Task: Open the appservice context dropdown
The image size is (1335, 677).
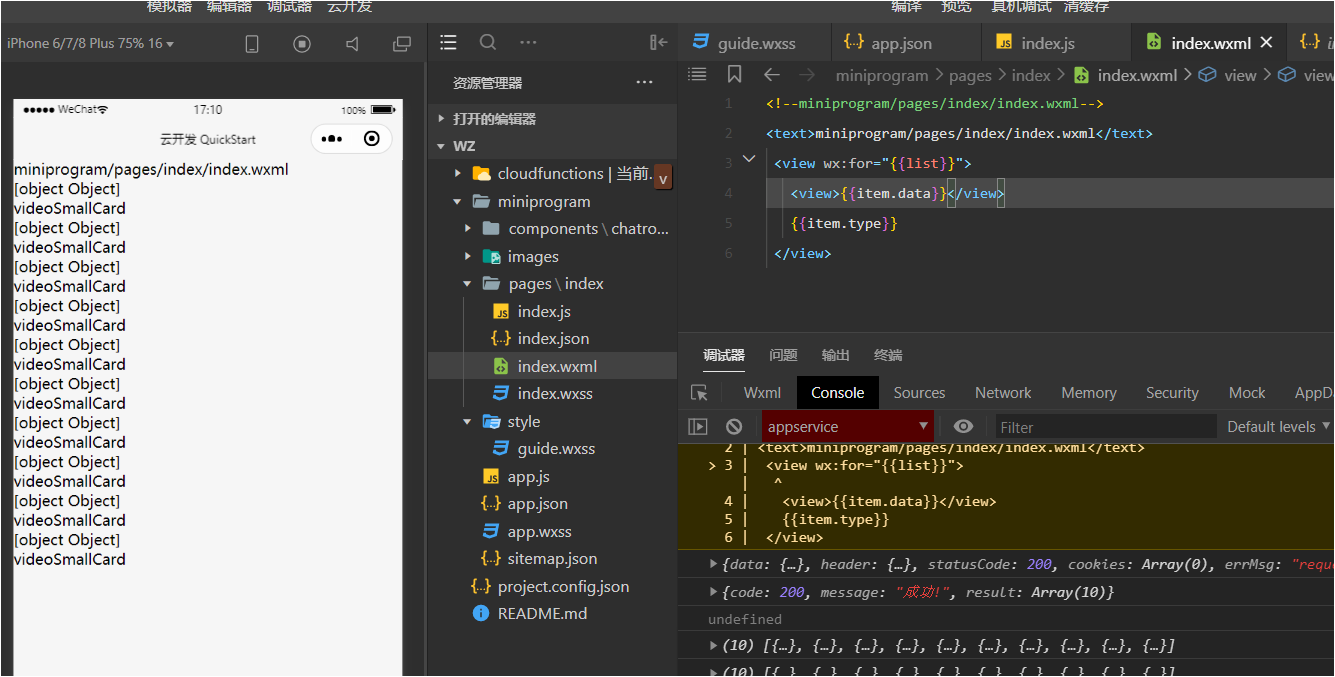Action: point(848,427)
